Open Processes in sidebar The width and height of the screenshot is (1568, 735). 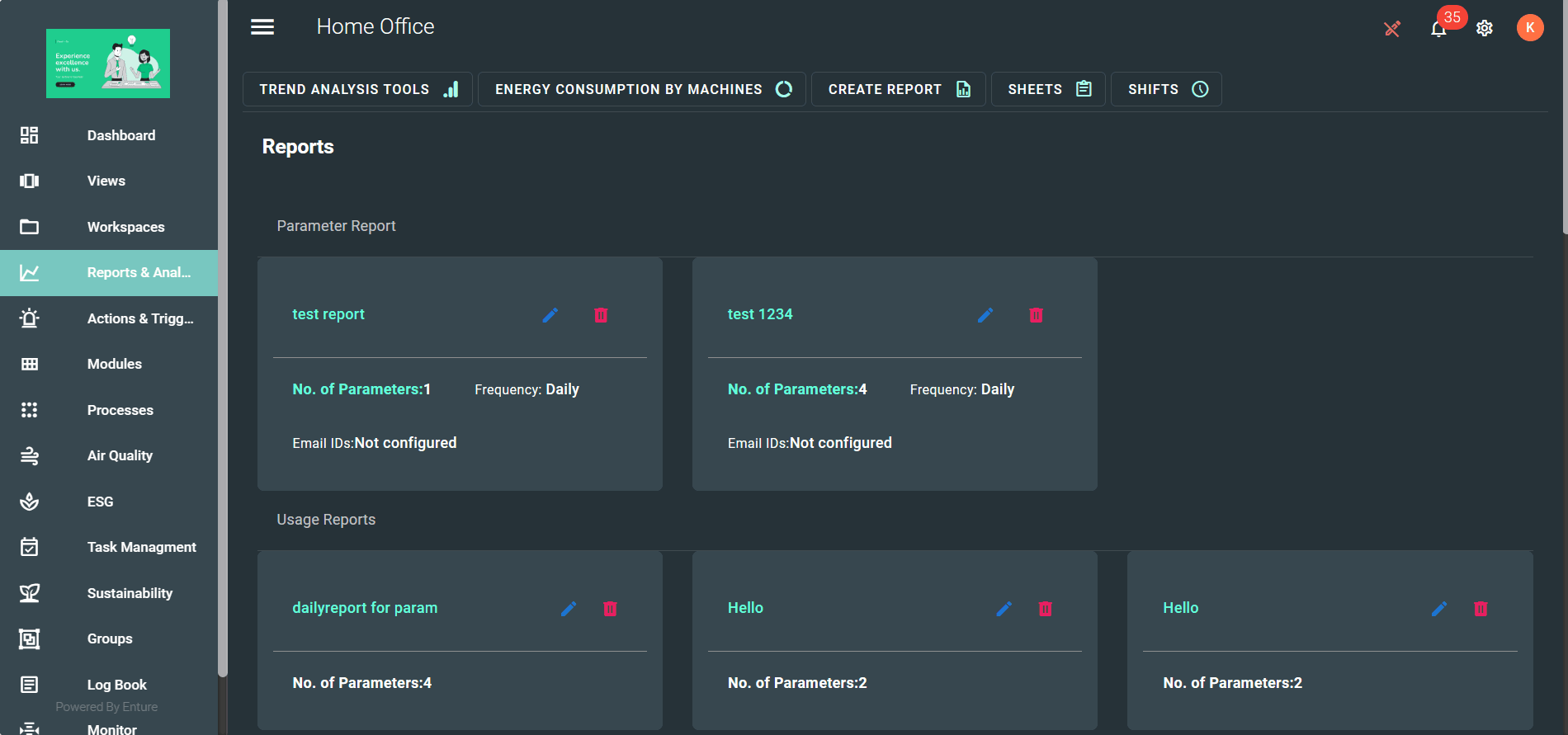[109, 410]
